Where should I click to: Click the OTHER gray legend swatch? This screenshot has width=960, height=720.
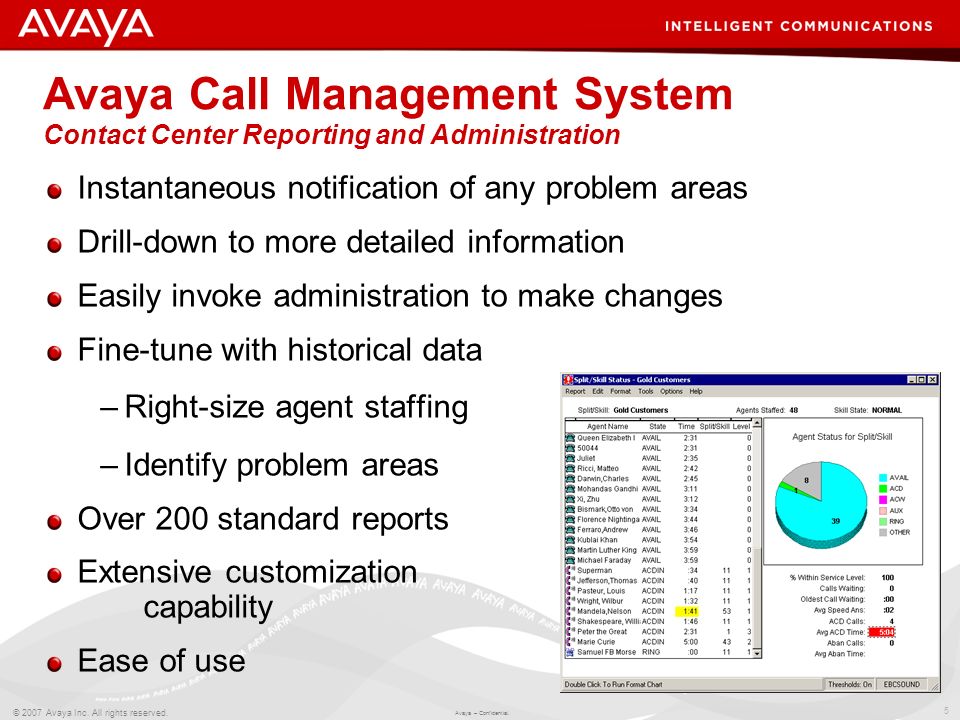click(x=883, y=533)
